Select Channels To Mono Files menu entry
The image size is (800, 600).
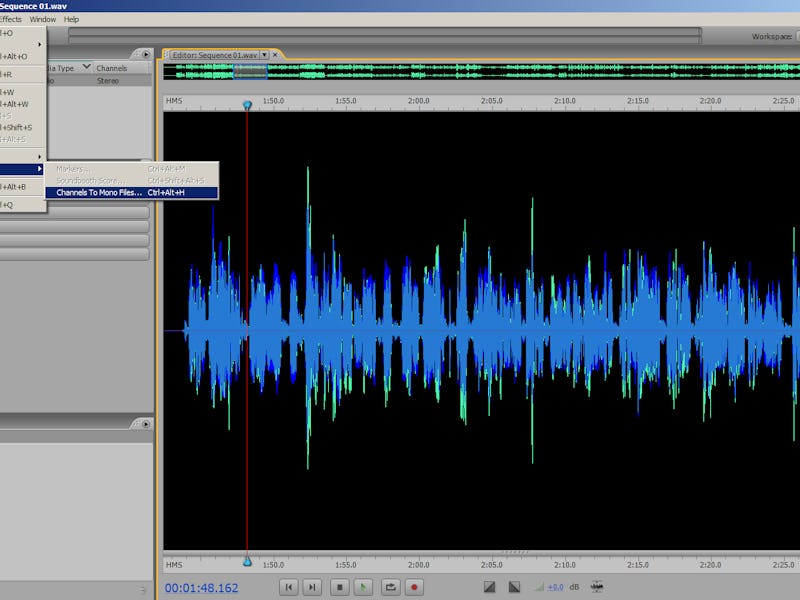pos(99,192)
